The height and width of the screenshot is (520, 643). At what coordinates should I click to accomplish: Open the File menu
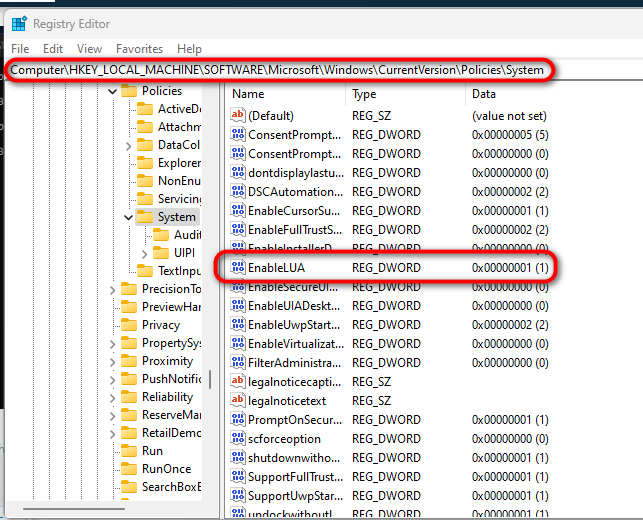click(x=20, y=49)
